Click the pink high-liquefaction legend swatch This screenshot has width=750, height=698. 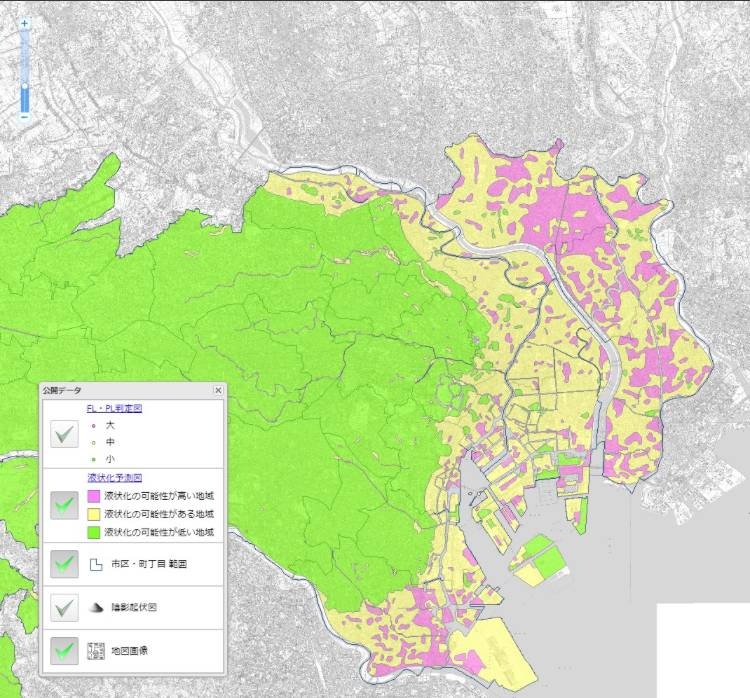(x=95, y=496)
